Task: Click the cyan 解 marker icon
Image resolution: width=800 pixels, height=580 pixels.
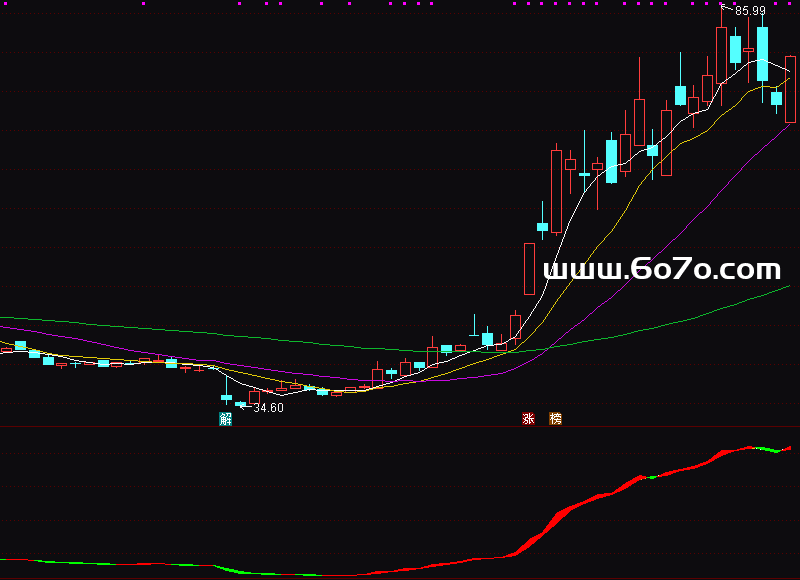Action: point(225,419)
